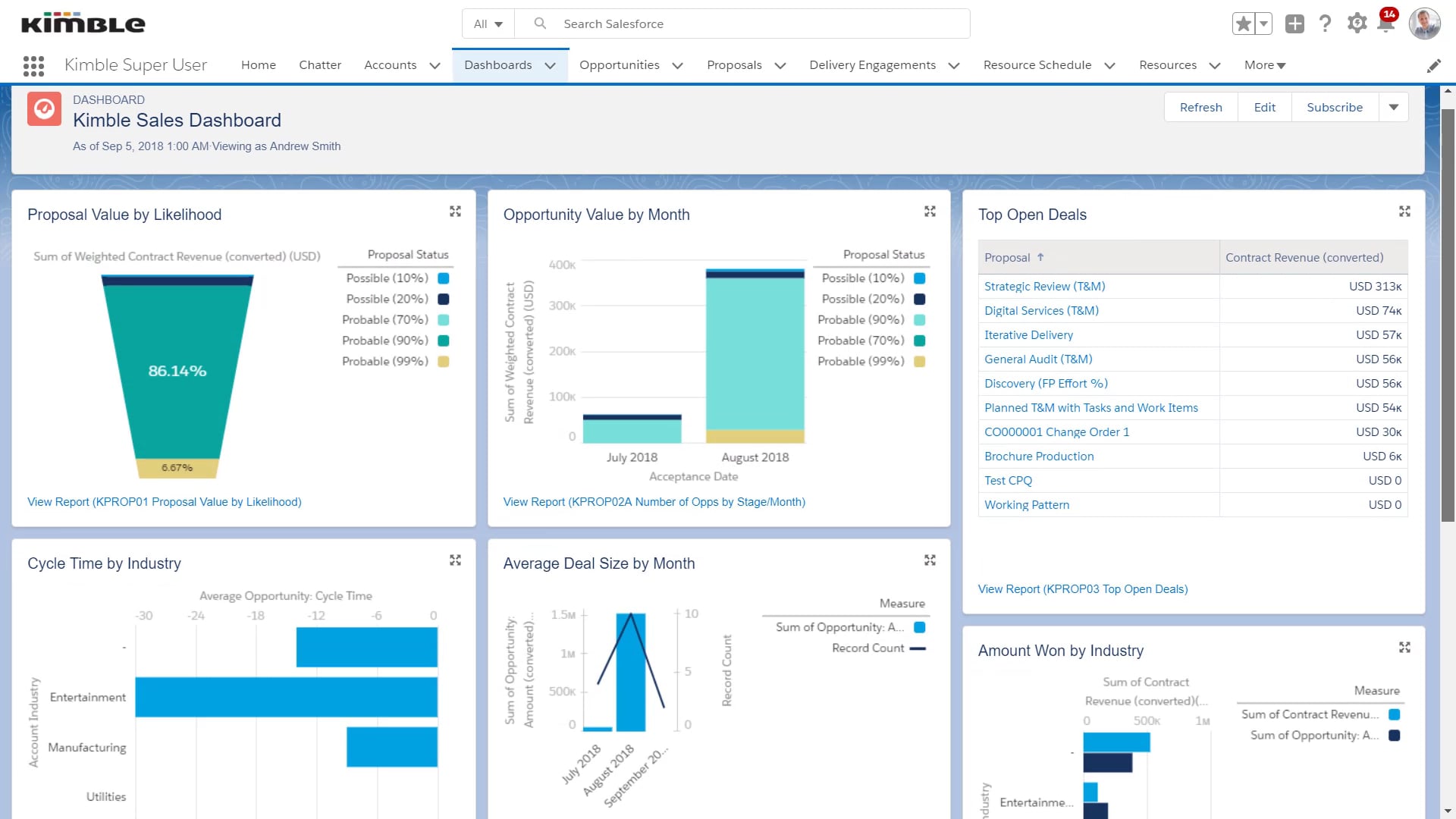Open the Delivery Engagements dropdown chevron
This screenshot has width=1456, height=819.
954,66
